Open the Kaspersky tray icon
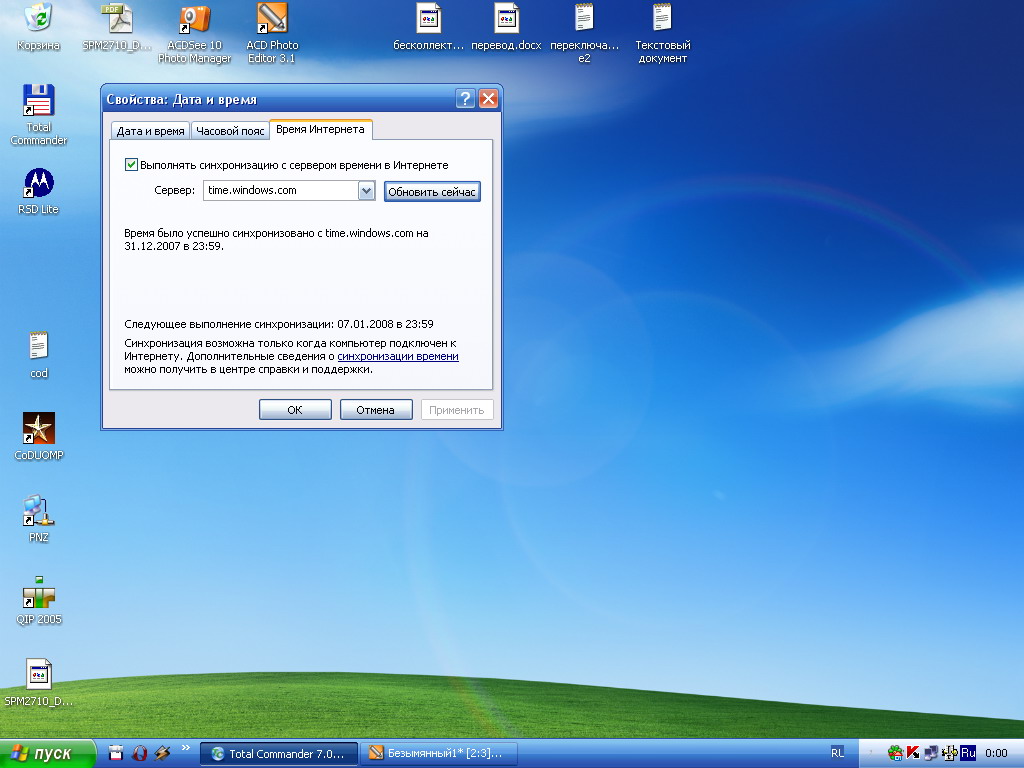The height and width of the screenshot is (768, 1024). pyautogui.click(x=913, y=753)
